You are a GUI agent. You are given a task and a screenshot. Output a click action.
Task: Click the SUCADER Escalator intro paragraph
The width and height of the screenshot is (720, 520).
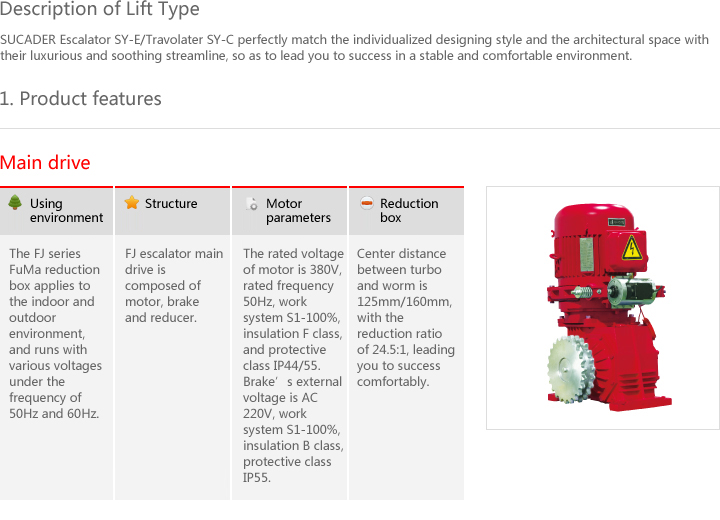tap(354, 48)
